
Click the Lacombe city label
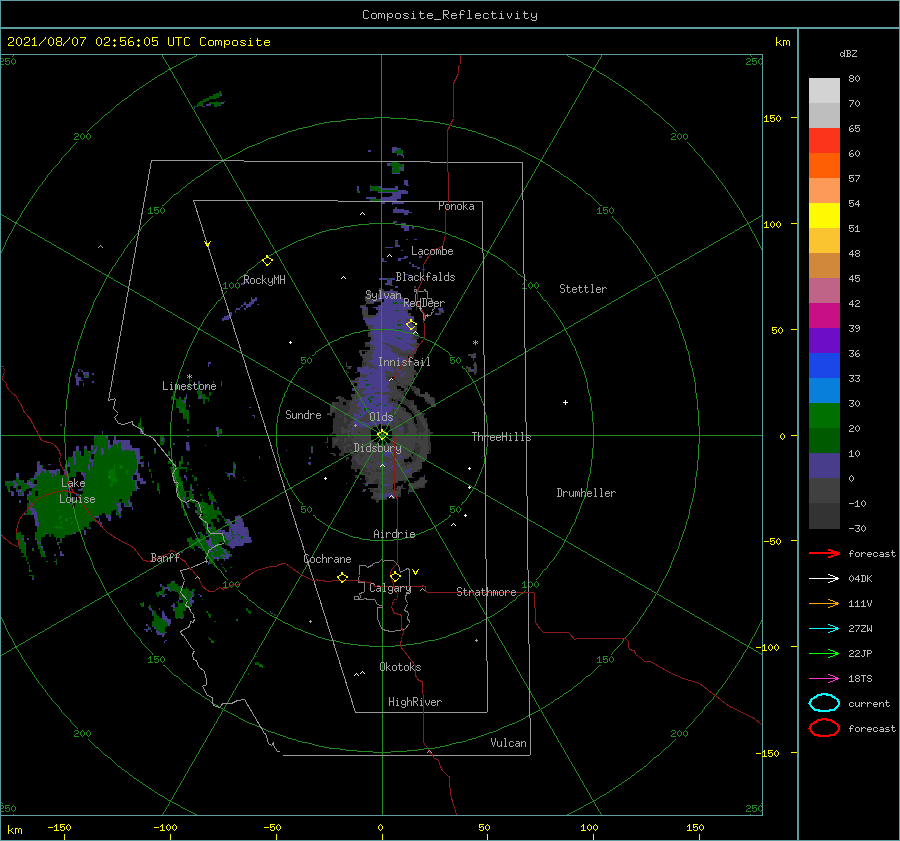click(x=432, y=251)
